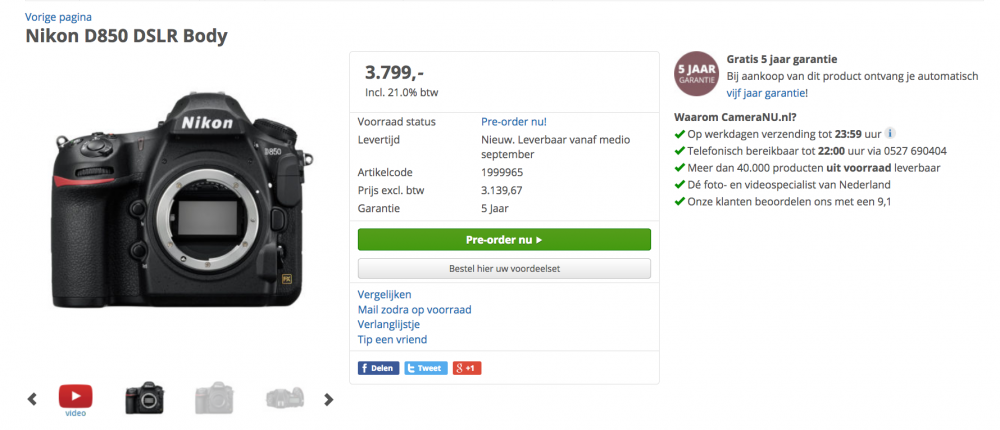1000x430 pixels.
Task: Go back via Vorige pagina link
Action: (59, 17)
